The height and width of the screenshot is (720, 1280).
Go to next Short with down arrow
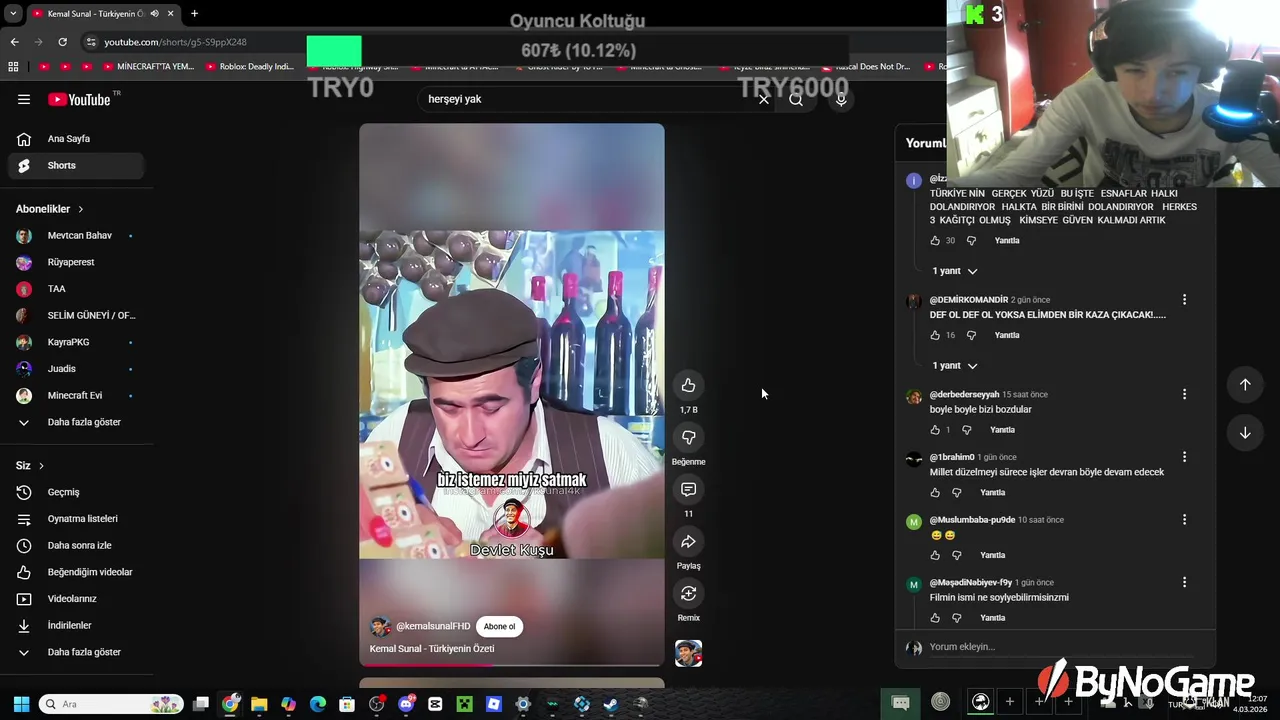click(1245, 433)
